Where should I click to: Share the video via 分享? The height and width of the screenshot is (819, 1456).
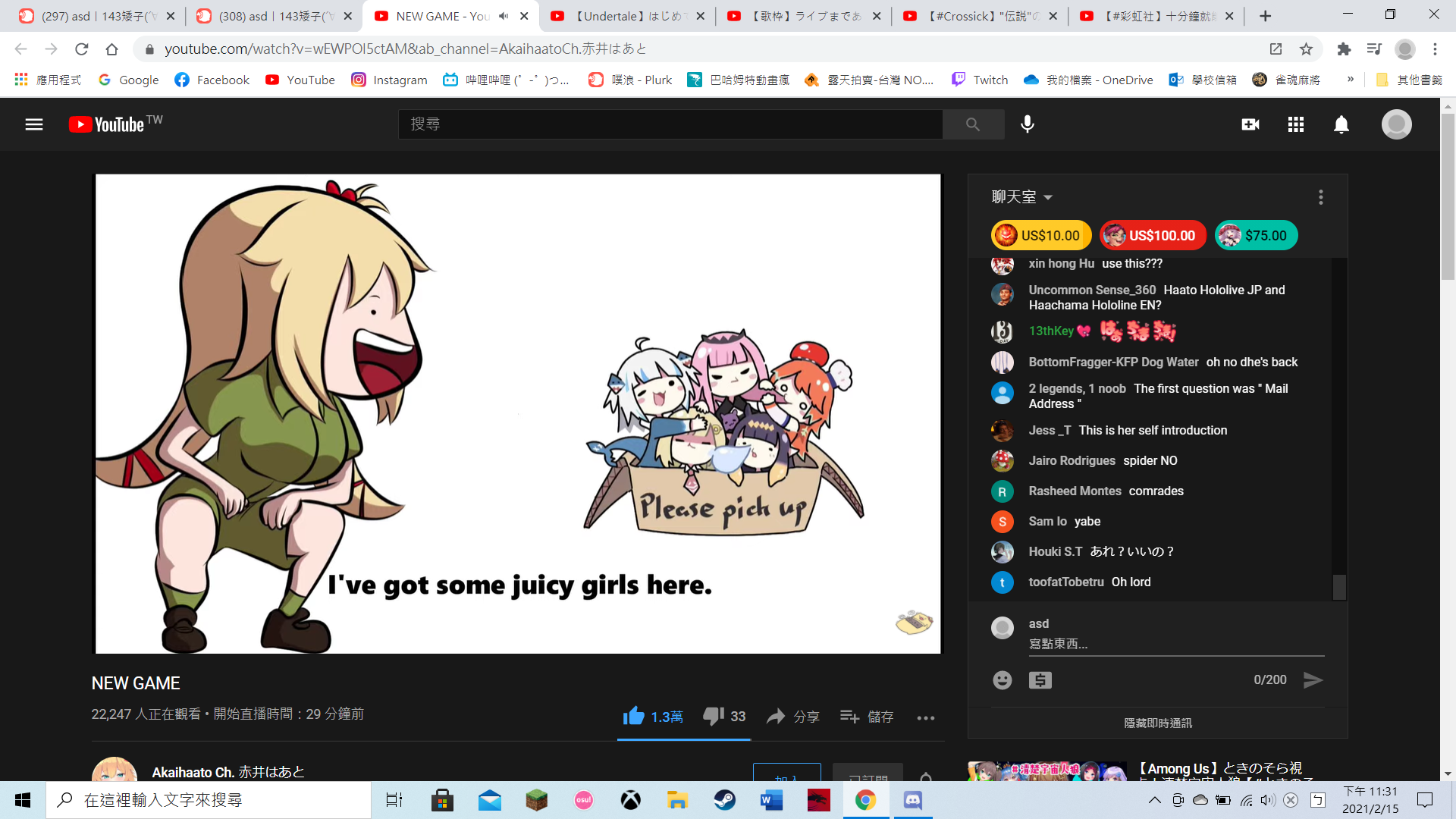click(x=793, y=717)
